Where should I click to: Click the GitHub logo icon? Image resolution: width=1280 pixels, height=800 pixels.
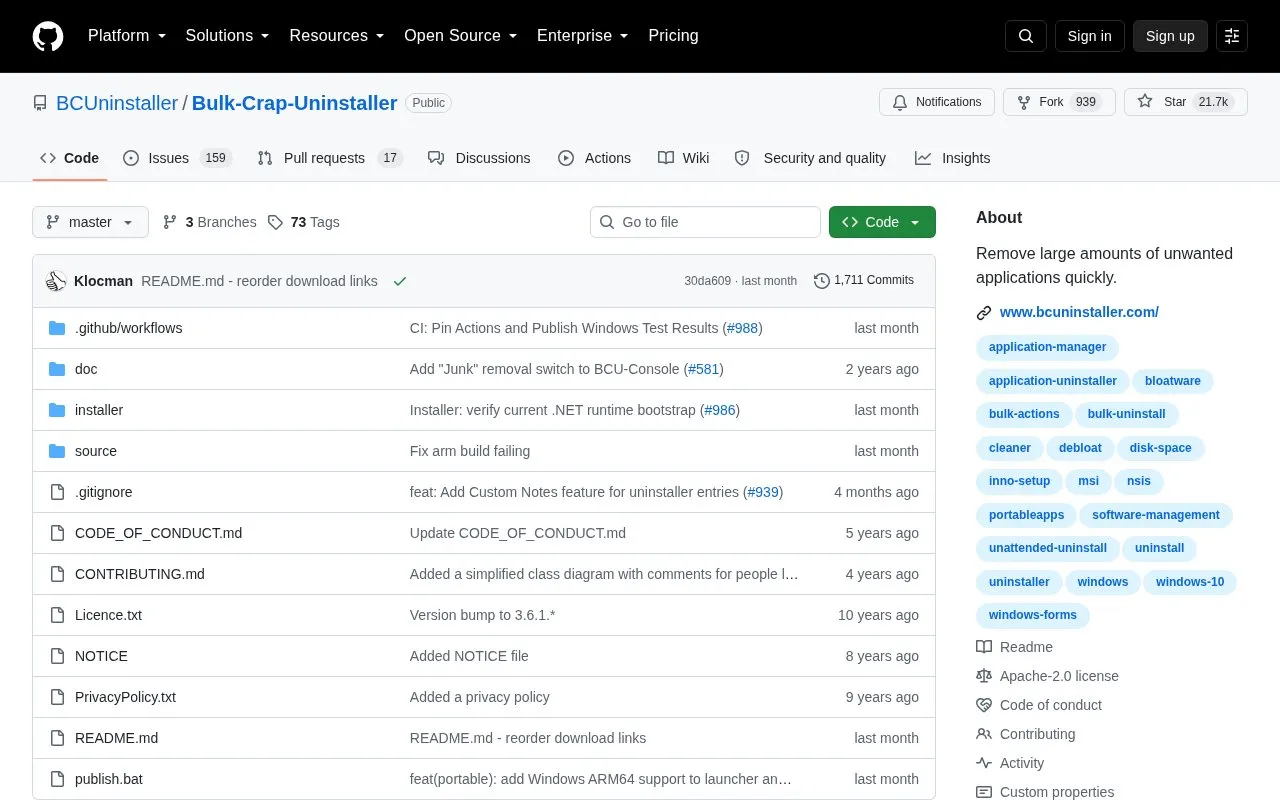48,36
